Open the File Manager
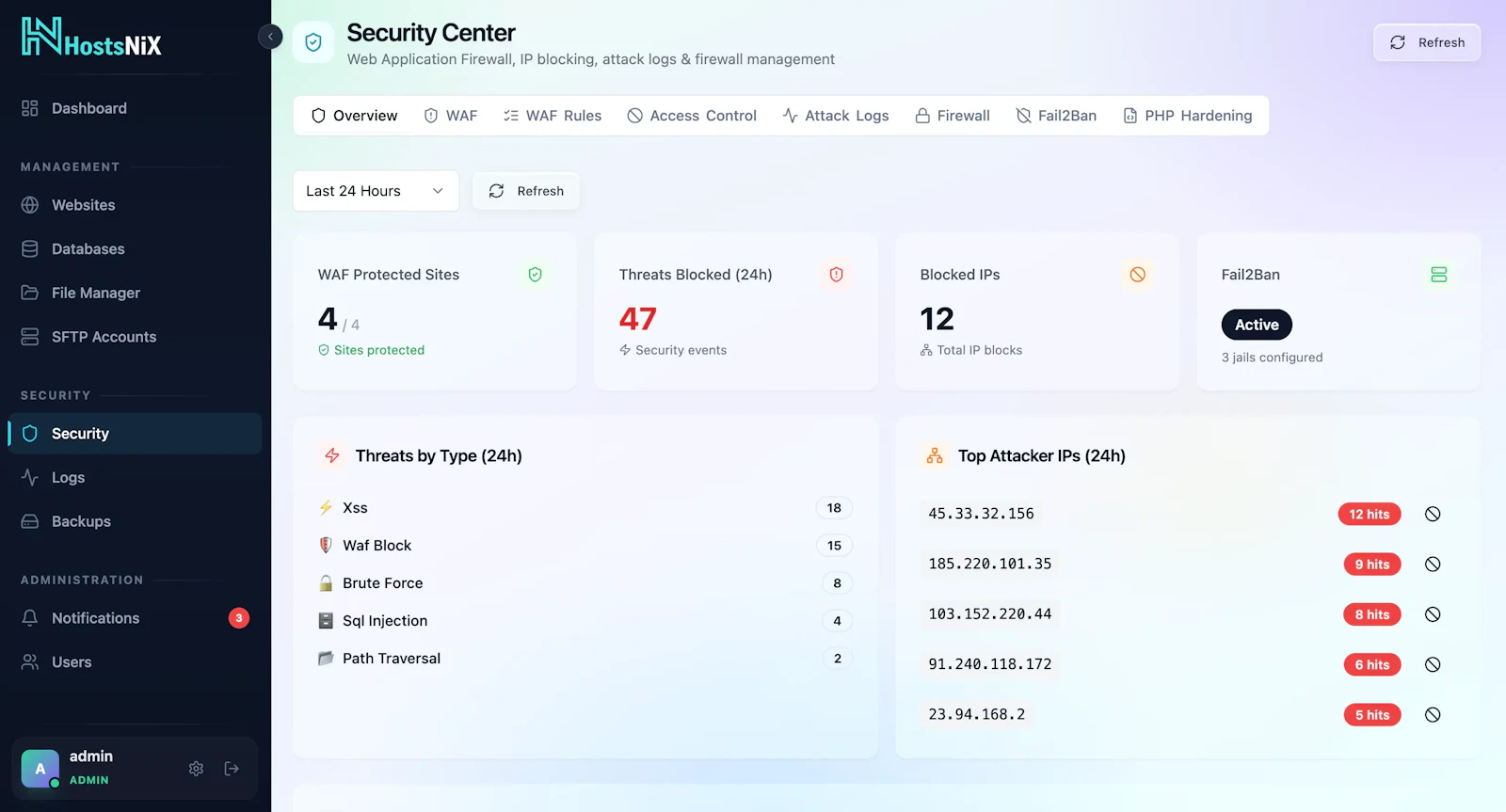The height and width of the screenshot is (812, 1506). (x=135, y=293)
